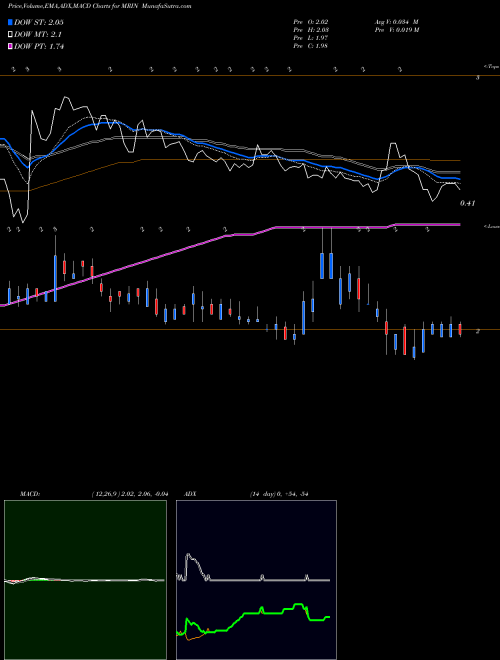Screen dimensions: 500x660
Task: Click the tallest blue candlestick near the Lows line
Action: pyautogui.click(x=55, y=278)
